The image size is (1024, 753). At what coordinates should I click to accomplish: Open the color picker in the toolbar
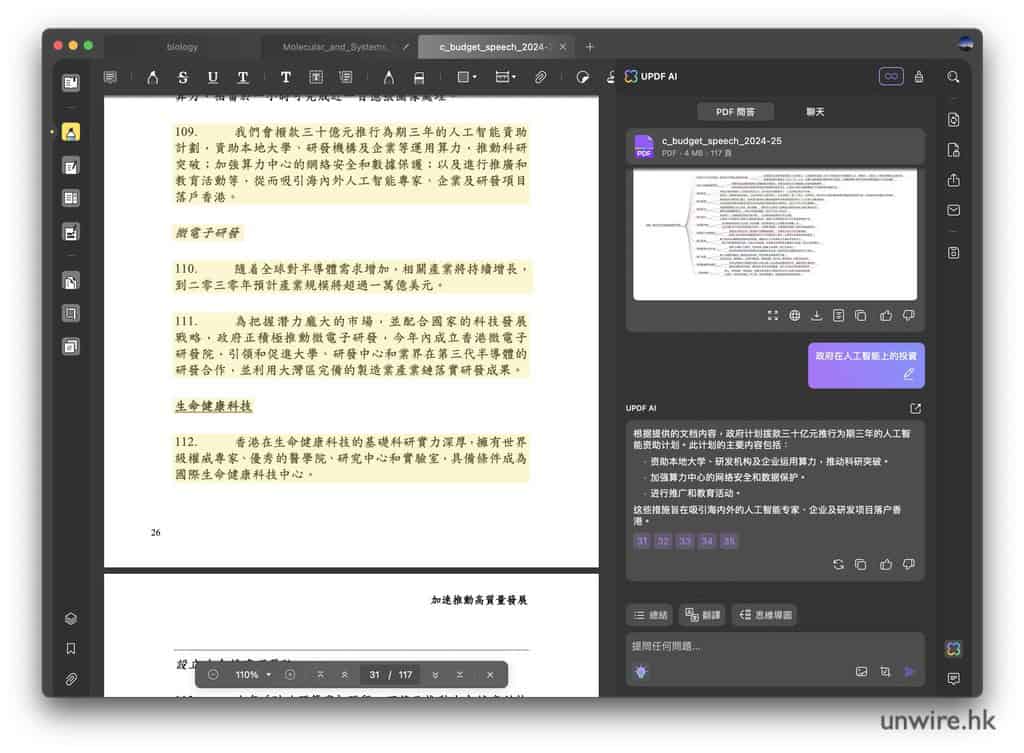583,77
